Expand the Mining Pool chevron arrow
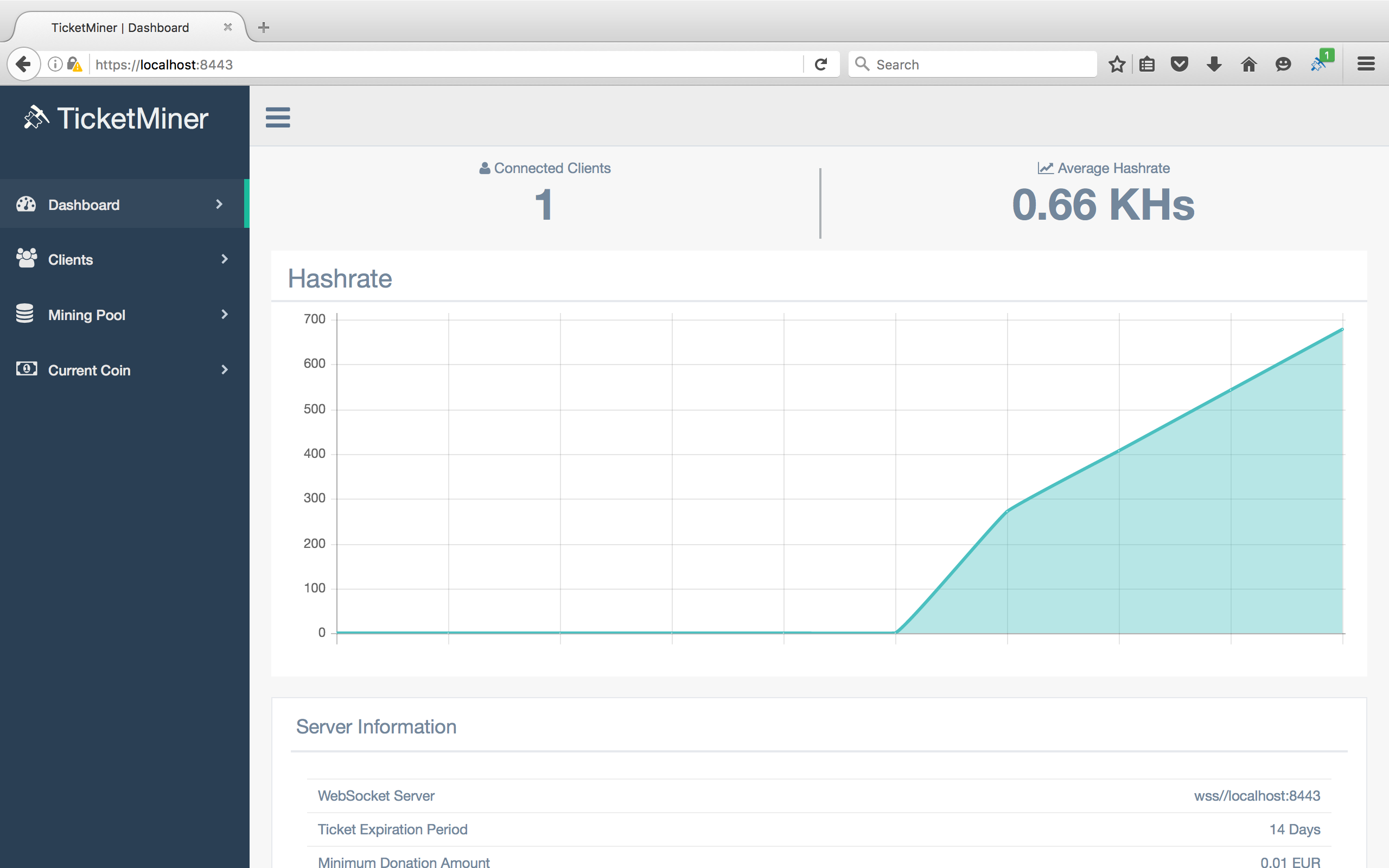The width and height of the screenshot is (1389, 868). coord(225,314)
